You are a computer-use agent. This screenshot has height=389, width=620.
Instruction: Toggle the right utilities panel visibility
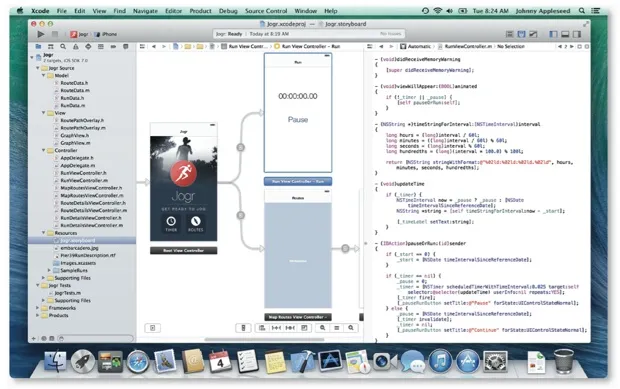[x=577, y=34]
